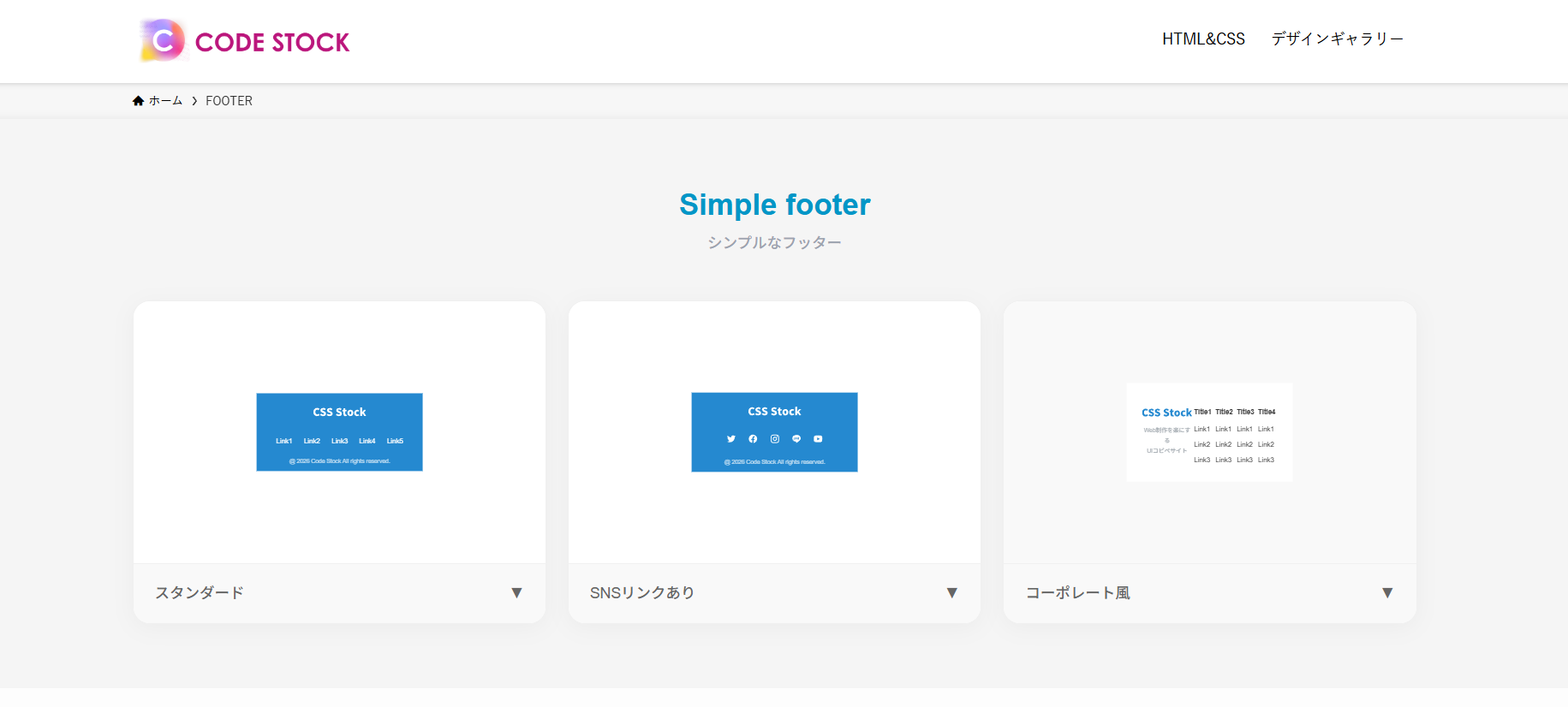Image resolution: width=1568 pixels, height=707 pixels.
Task: Click Title2 in the corporate footer preview
Action: click(x=1224, y=412)
